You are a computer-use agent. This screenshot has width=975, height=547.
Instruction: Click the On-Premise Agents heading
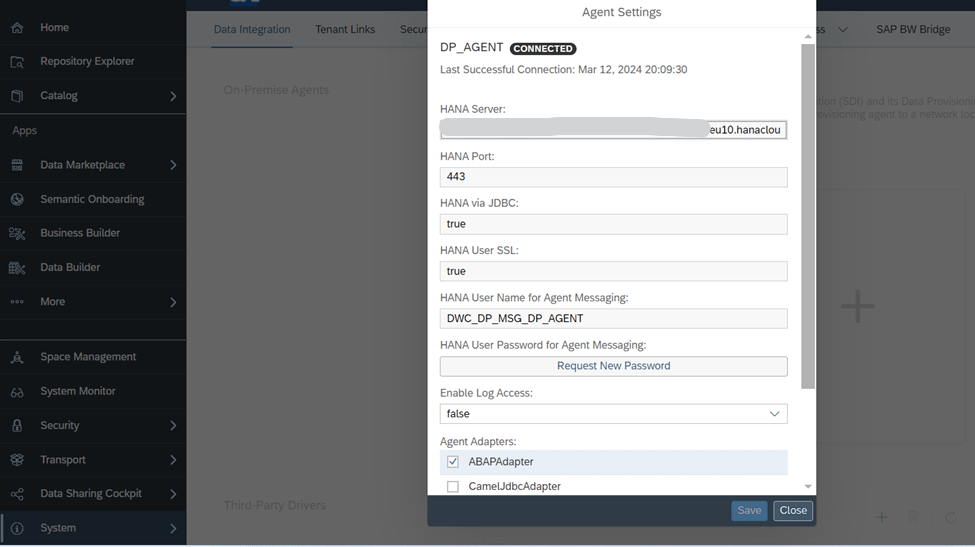[276, 90]
